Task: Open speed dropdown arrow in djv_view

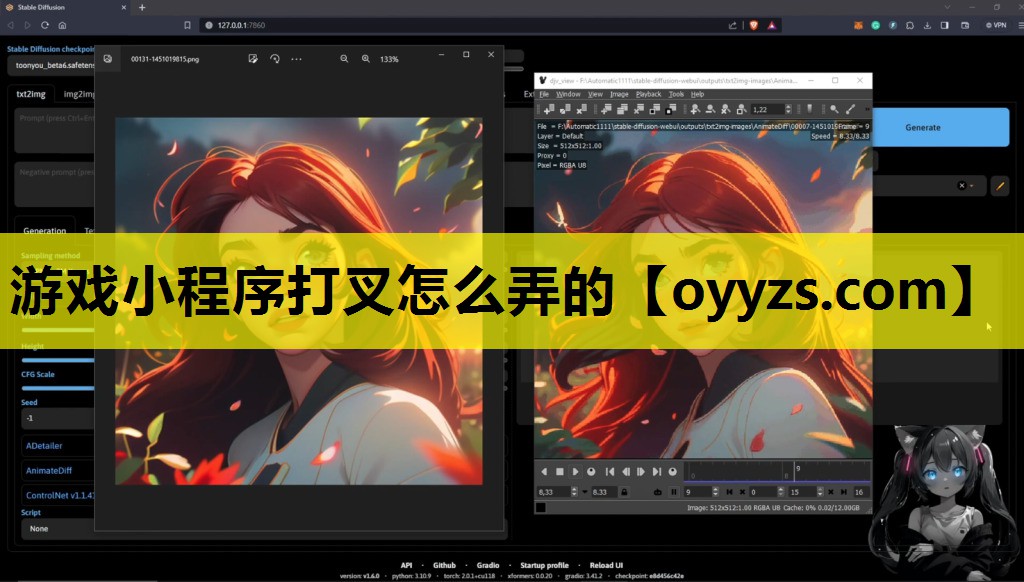Action: (584, 492)
